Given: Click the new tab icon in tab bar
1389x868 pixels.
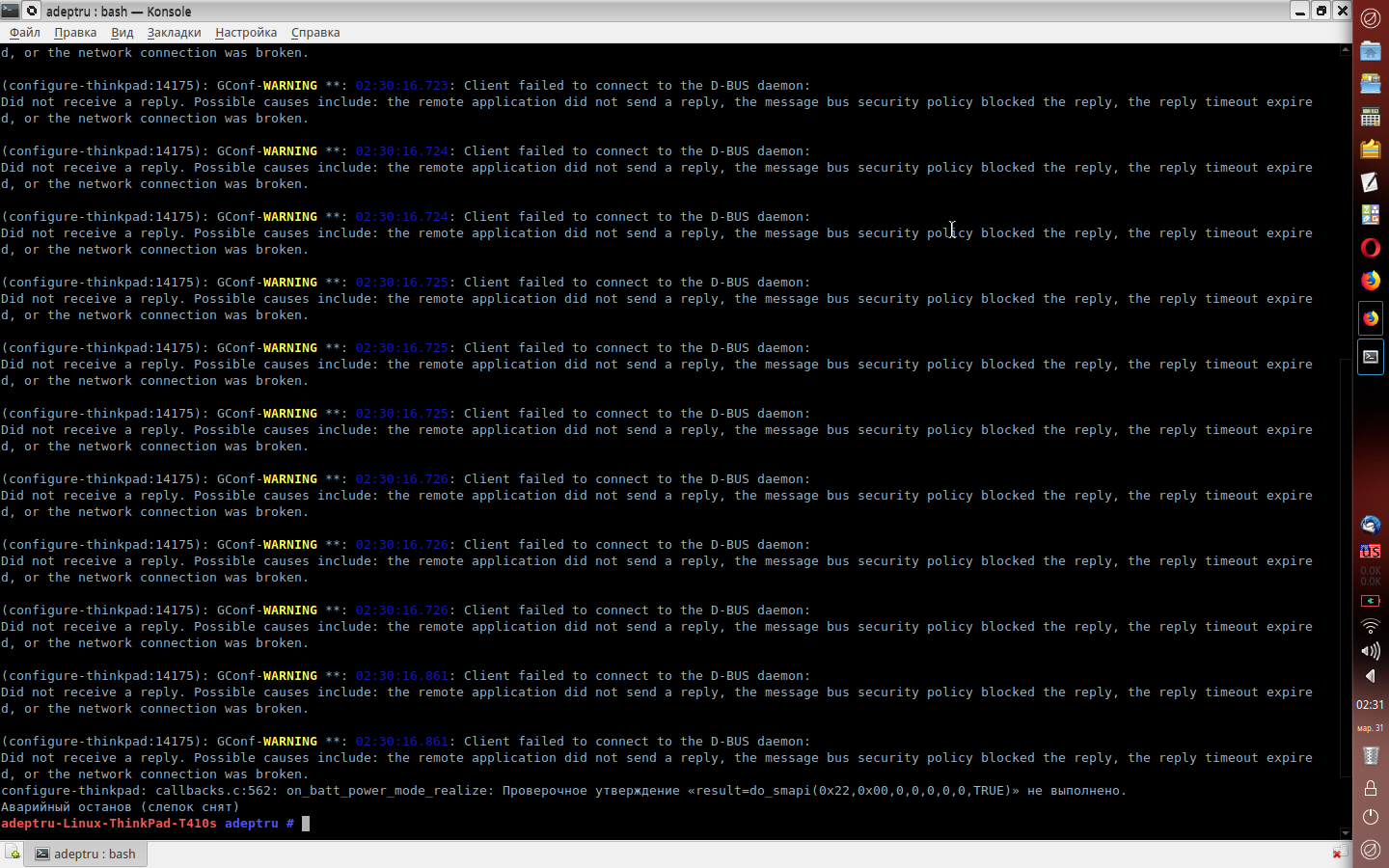Looking at the screenshot, I should [x=12, y=853].
